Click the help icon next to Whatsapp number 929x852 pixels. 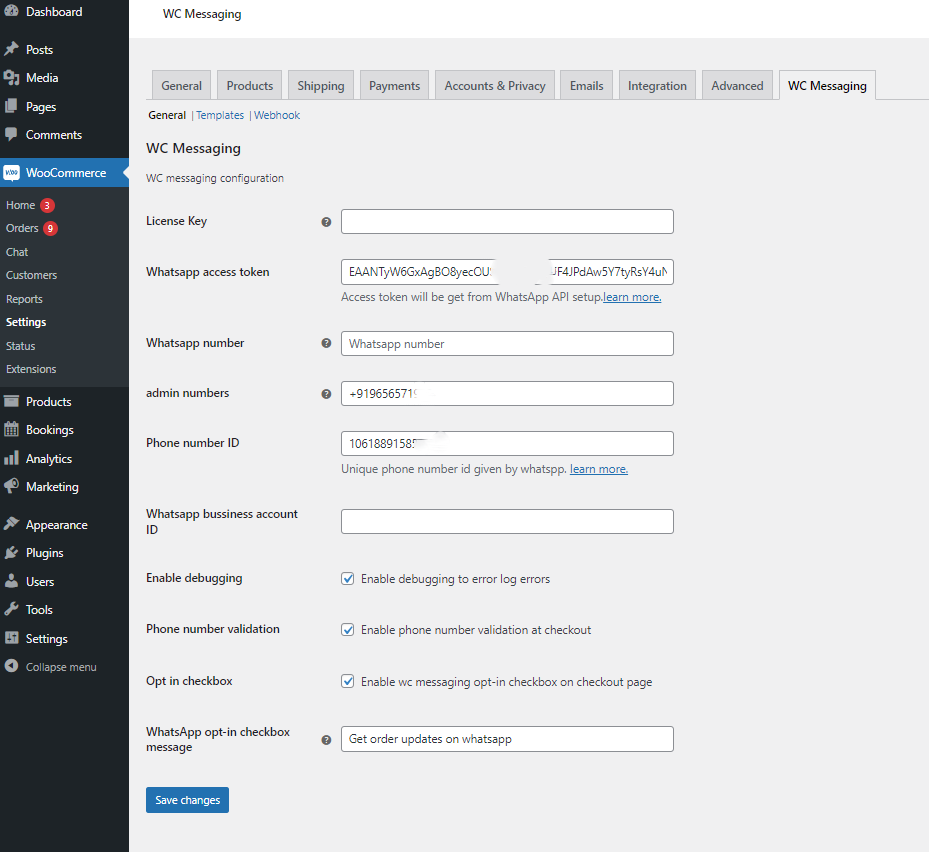click(326, 343)
